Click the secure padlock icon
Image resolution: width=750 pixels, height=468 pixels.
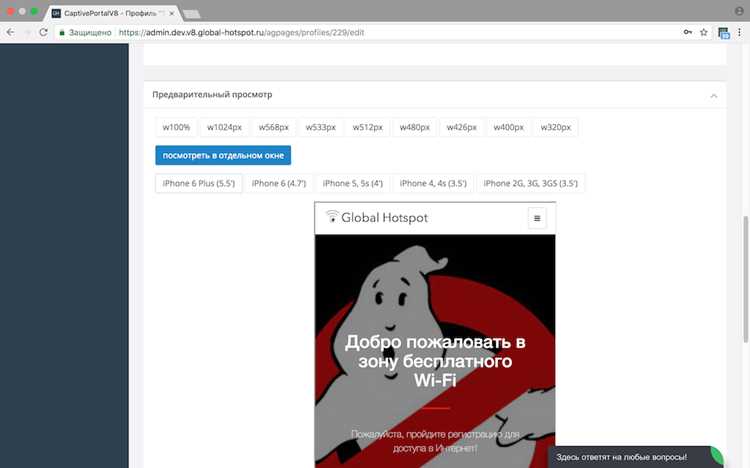62,33
